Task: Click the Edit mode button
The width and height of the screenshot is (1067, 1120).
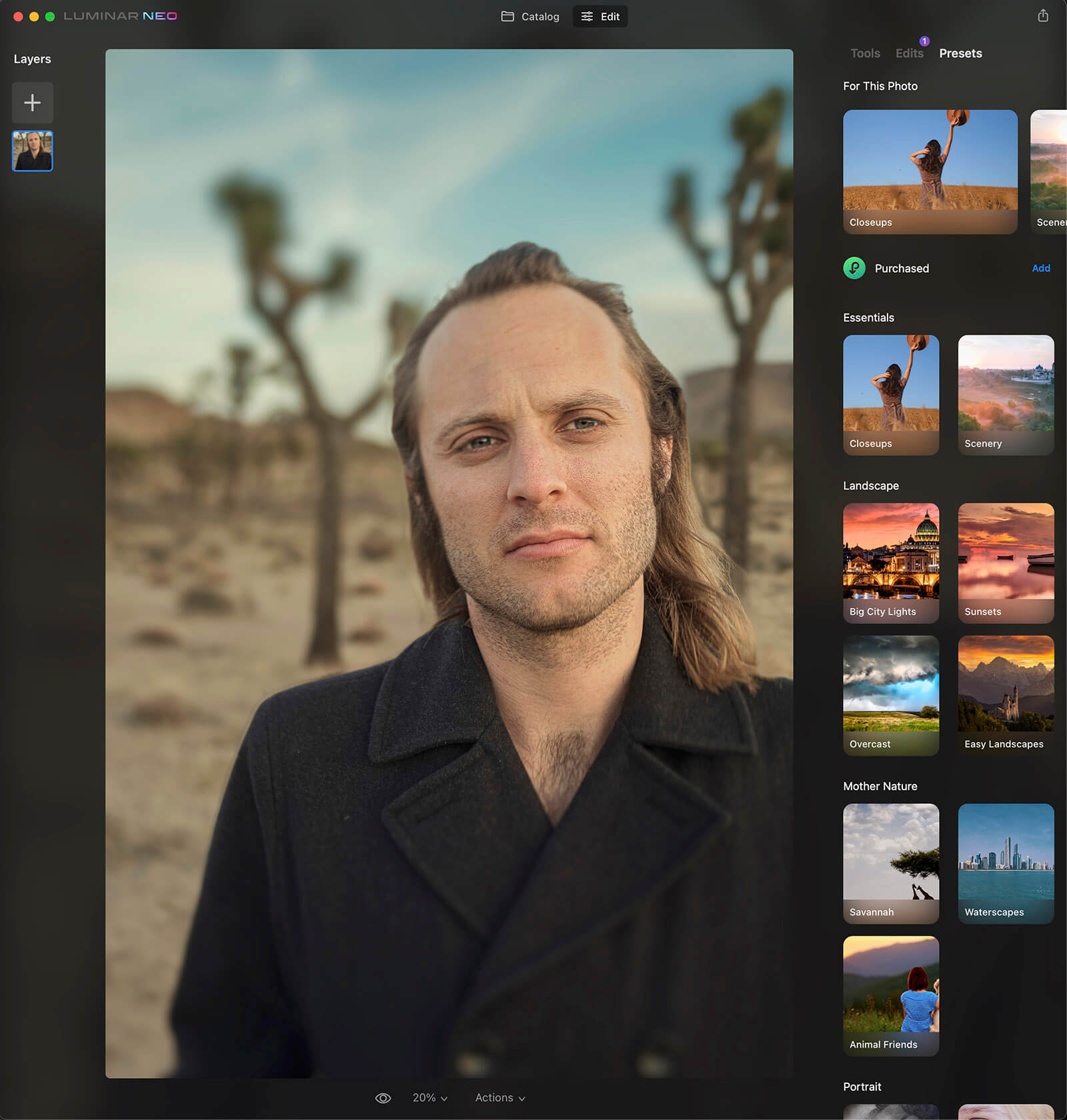Action: point(600,17)
